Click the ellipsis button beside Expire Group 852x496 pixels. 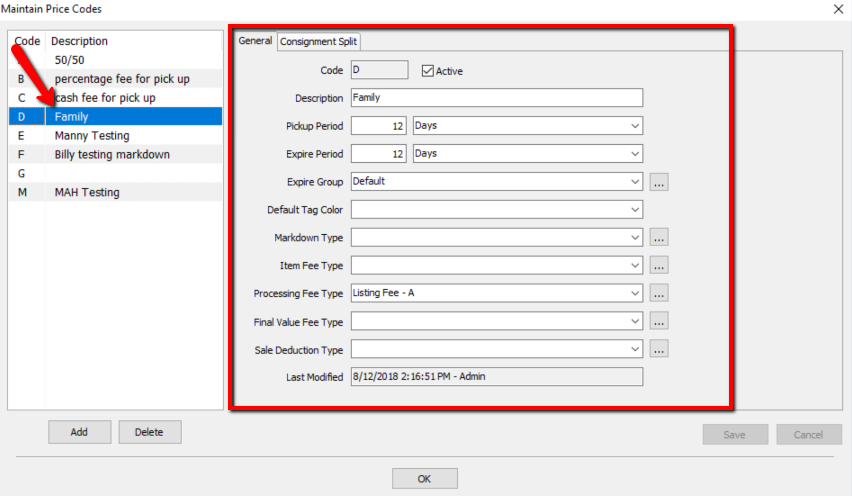tap(659, 182)
